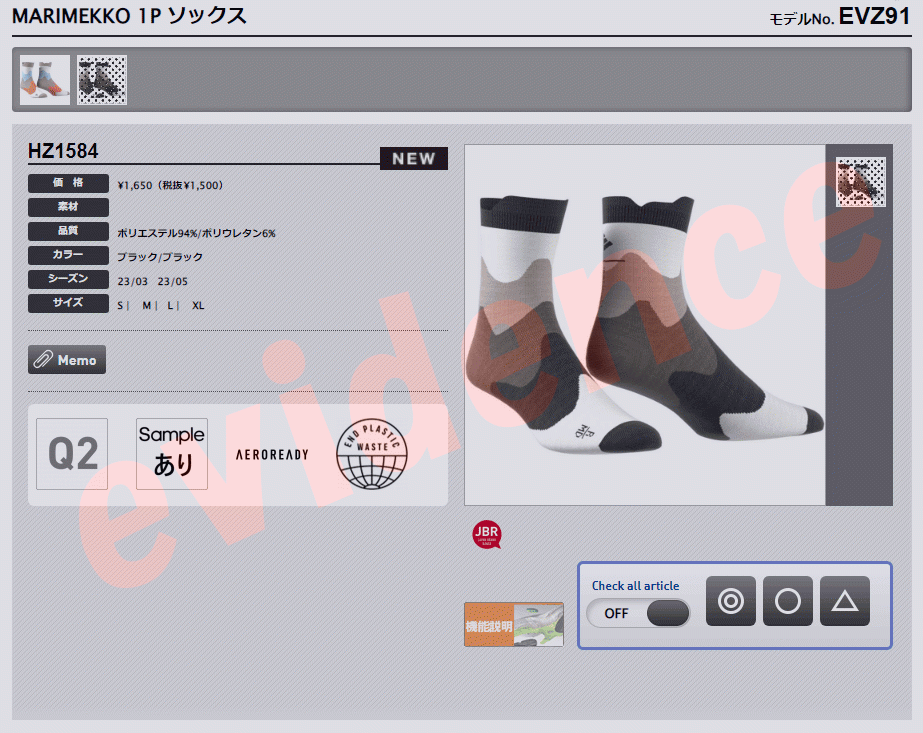Select the colorful socks thumbnail in top strip
Viewport: 923px width, 733px height.
pos(45,80)
